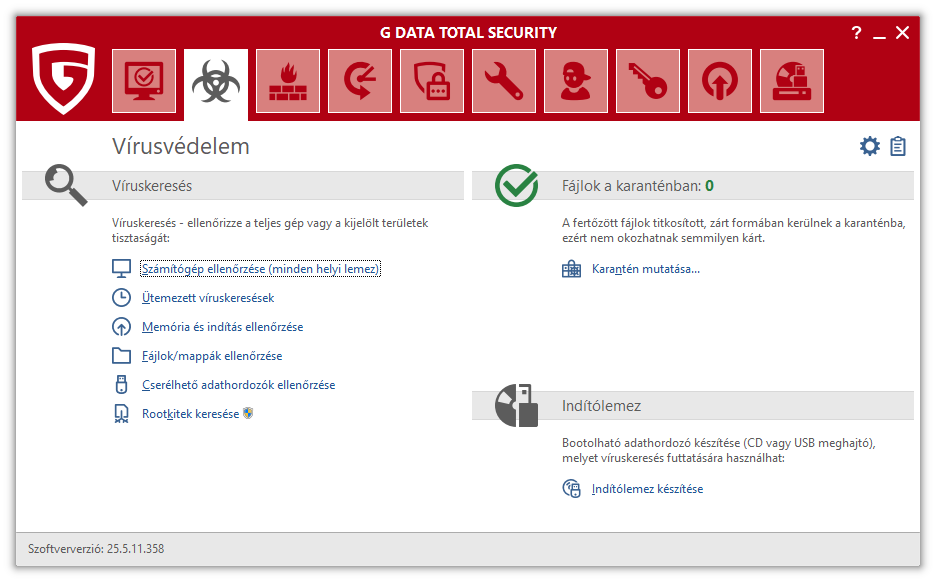Click the folder icon beside Fájlok/mappák
Image resolution: width=936 pixels, height=582 pixels.
[121, 356]
